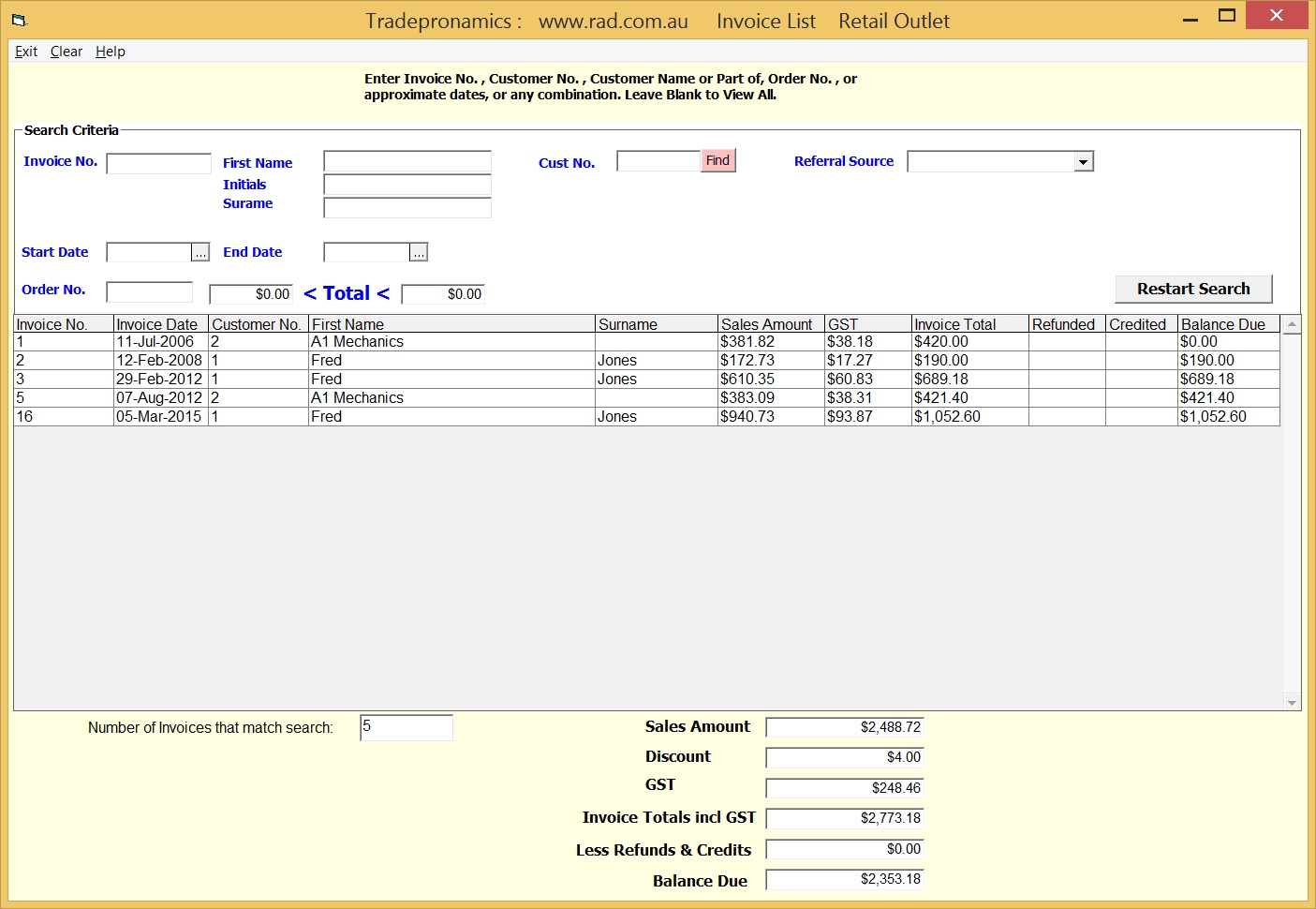Viewport: 1316px width, 909px height.
Task: Click the Sales Amount column header
Action: coord(772,324)
